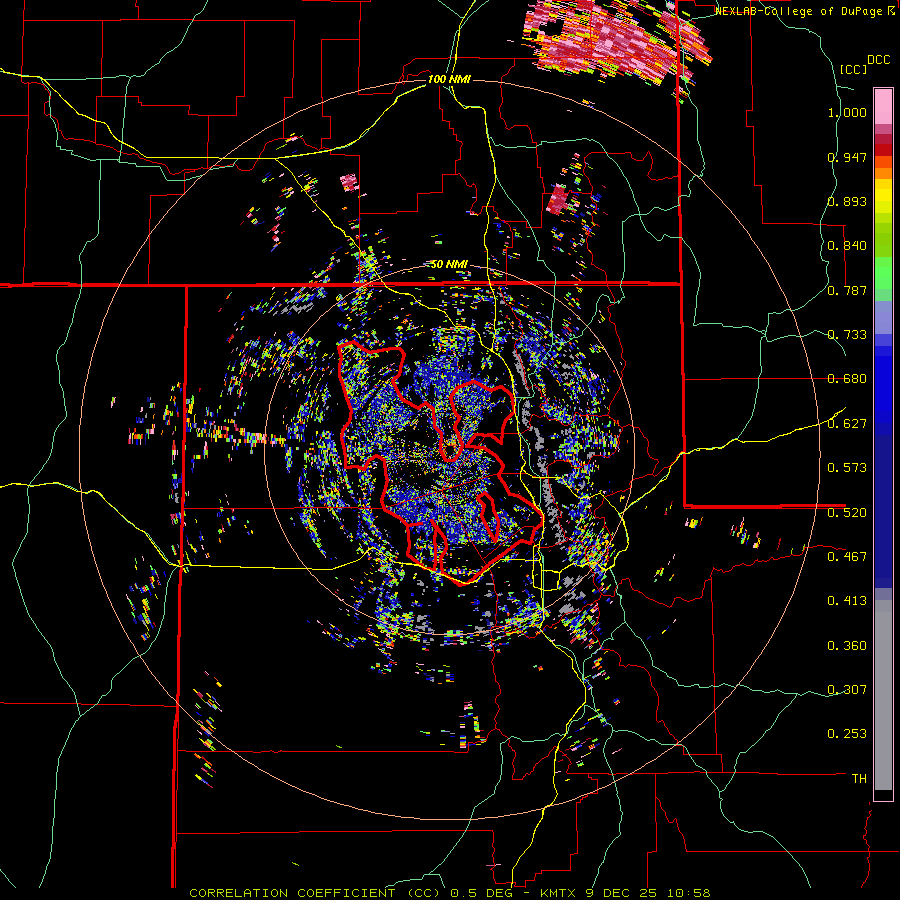This screenshot has width=900, height=900.
Task: Select the 0.840 scale value
Action: pos(847,246)
